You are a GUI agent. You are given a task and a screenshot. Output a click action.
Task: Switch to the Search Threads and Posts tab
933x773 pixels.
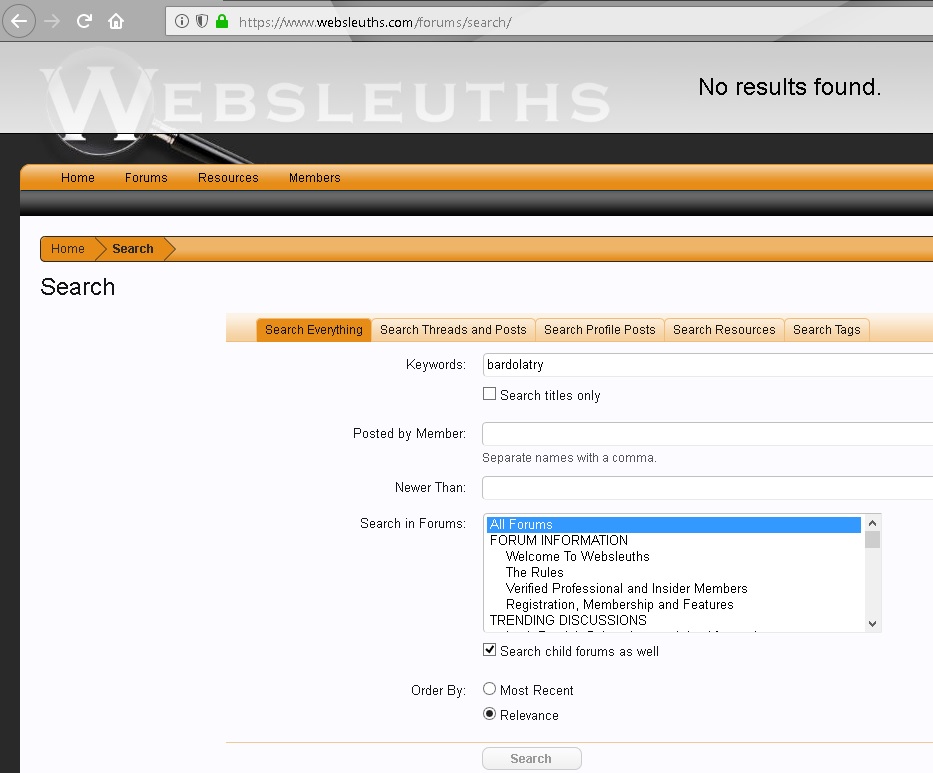(x=453, y=330)
